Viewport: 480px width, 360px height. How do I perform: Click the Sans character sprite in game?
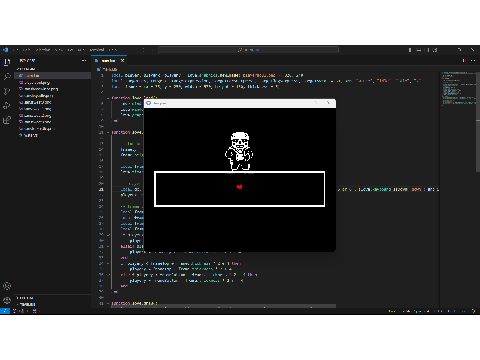[239, 151]
